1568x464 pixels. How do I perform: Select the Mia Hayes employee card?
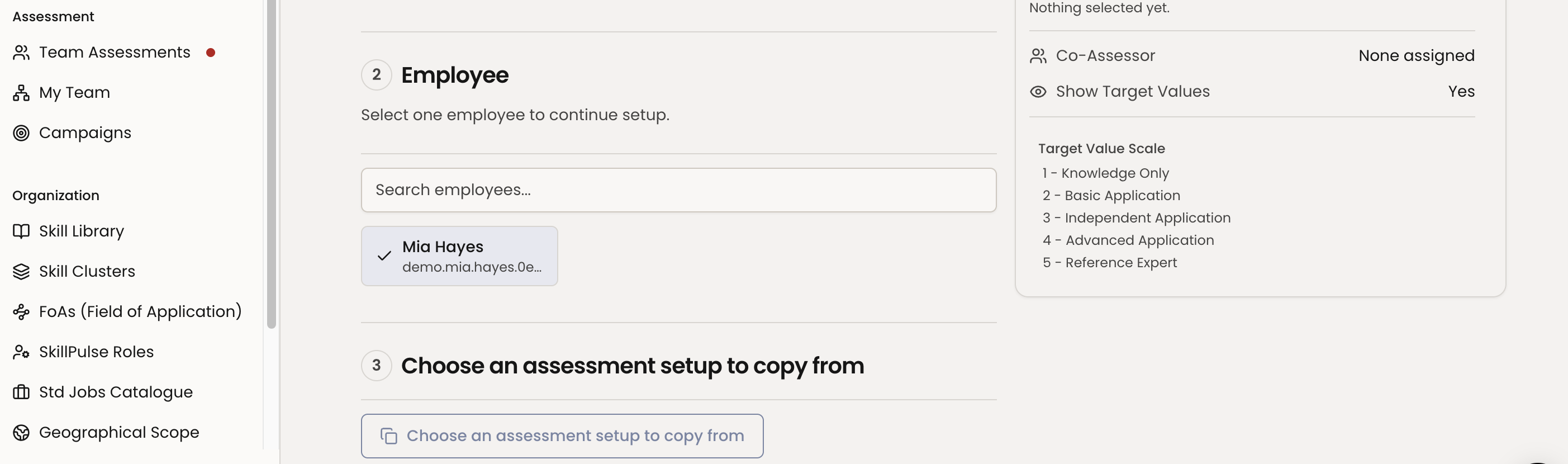[459, 257]
